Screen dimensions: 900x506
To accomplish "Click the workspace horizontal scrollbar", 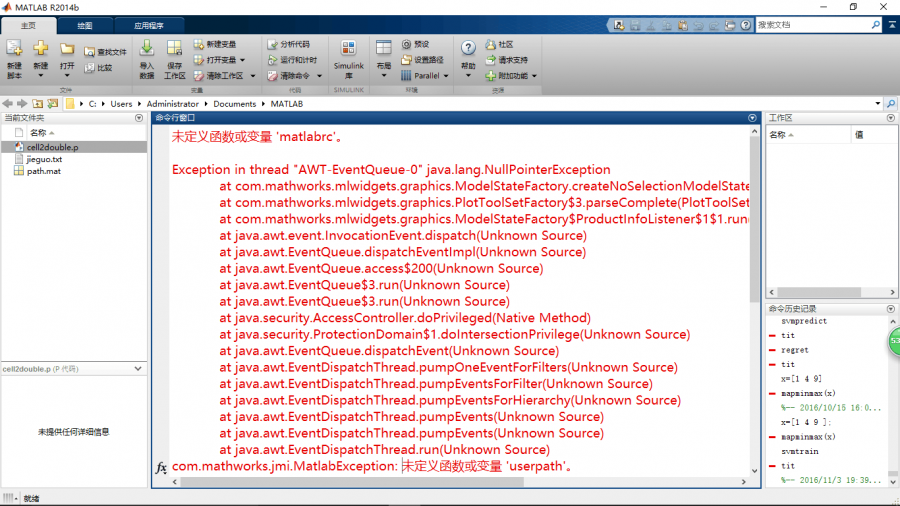I will point(818,292).
